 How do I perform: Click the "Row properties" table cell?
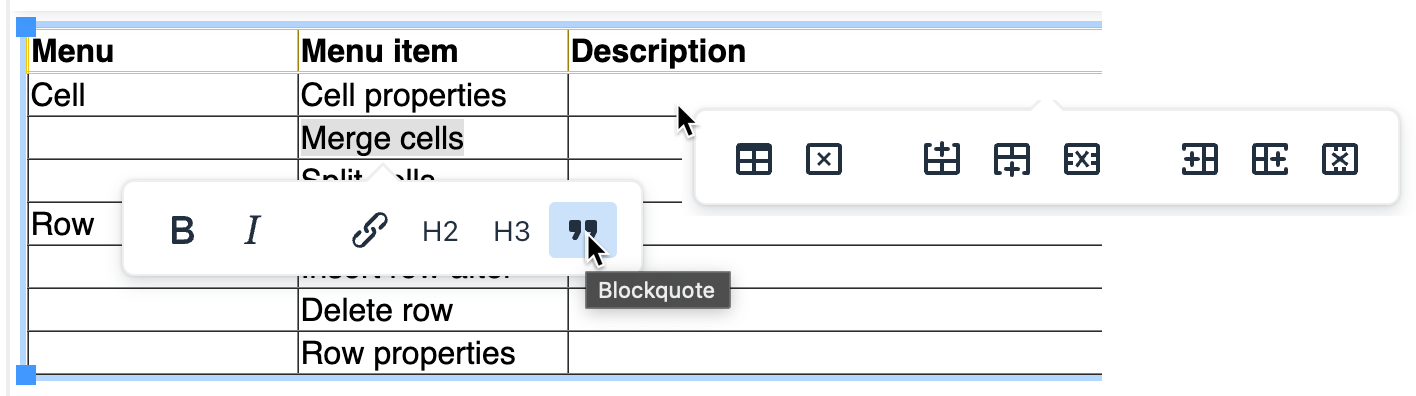[433, 353]
